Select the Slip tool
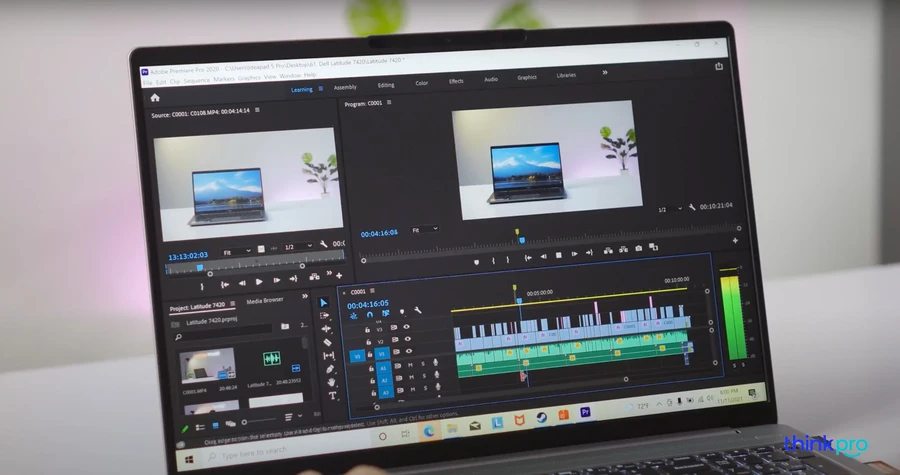900x475 pixels. click(x=329, y=356)
